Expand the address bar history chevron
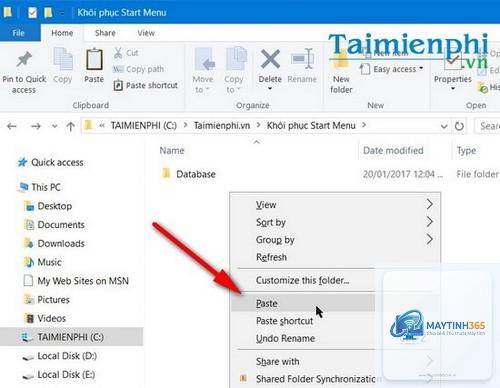The height and width of the screenshot is (388, 500). click(x=444, y=126)
